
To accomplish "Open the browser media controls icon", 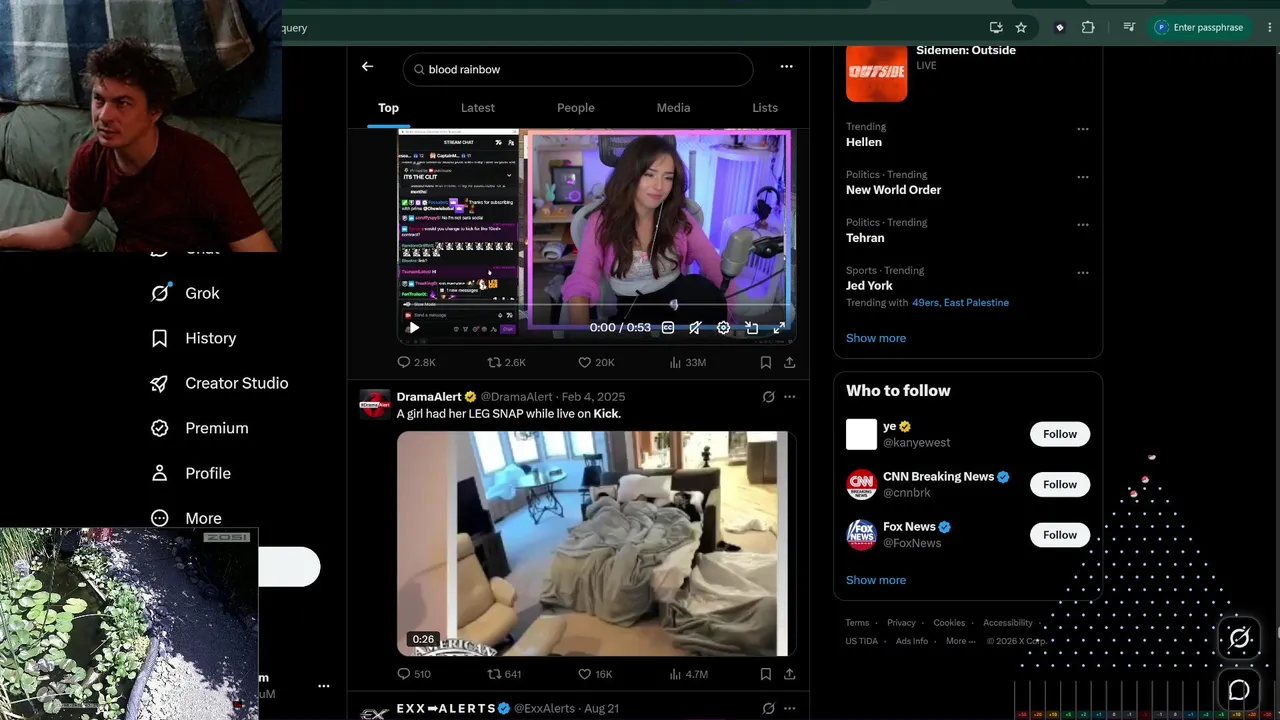I will click(x=1129, y=27).
